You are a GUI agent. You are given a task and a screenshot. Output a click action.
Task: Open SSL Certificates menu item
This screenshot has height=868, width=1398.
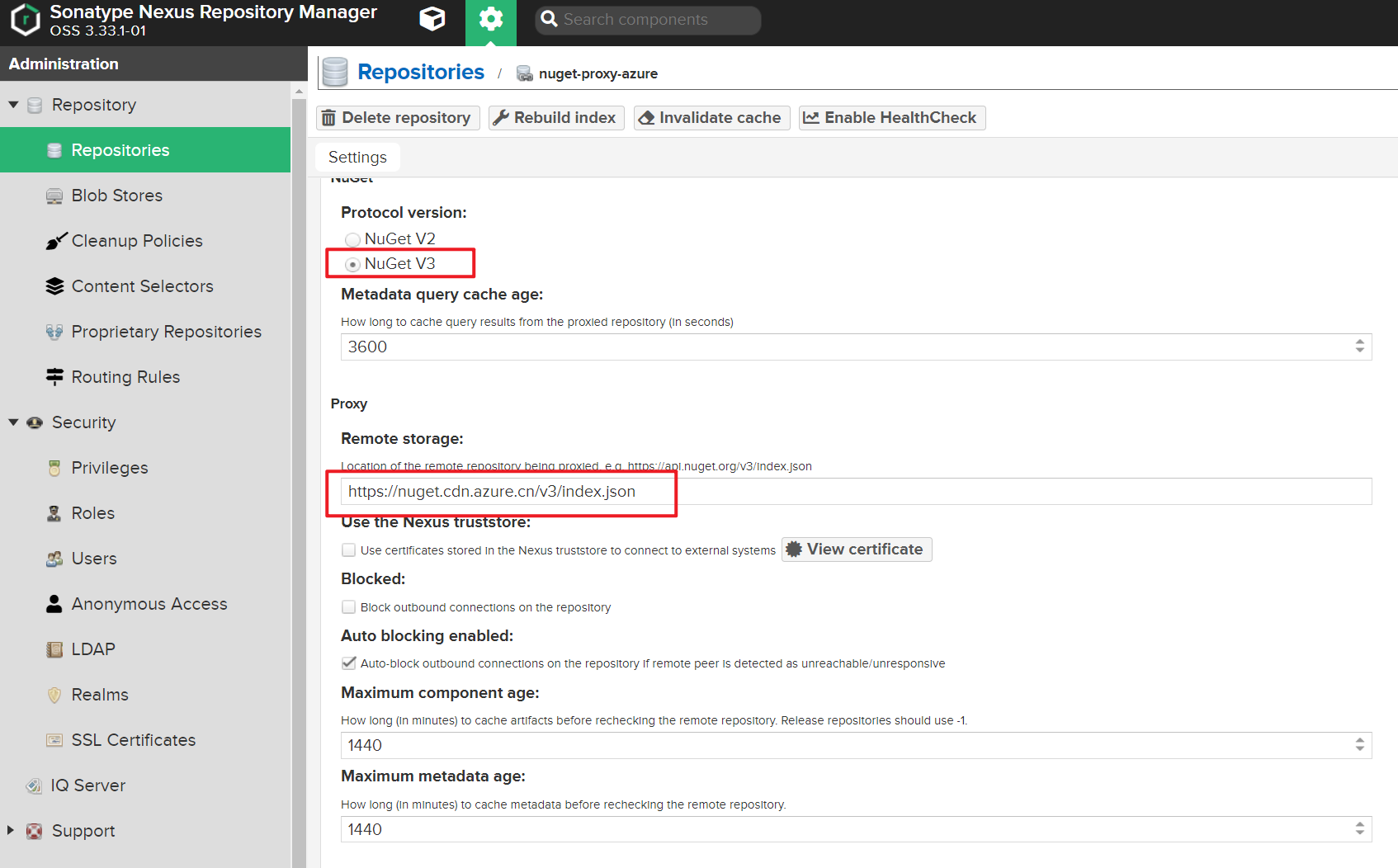coord(145,740)
